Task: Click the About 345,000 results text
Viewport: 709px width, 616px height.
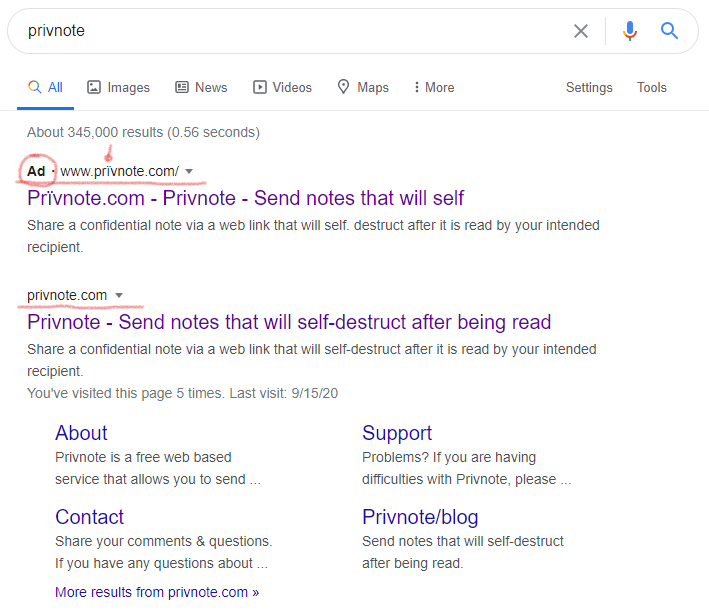Action: point(143,132)
